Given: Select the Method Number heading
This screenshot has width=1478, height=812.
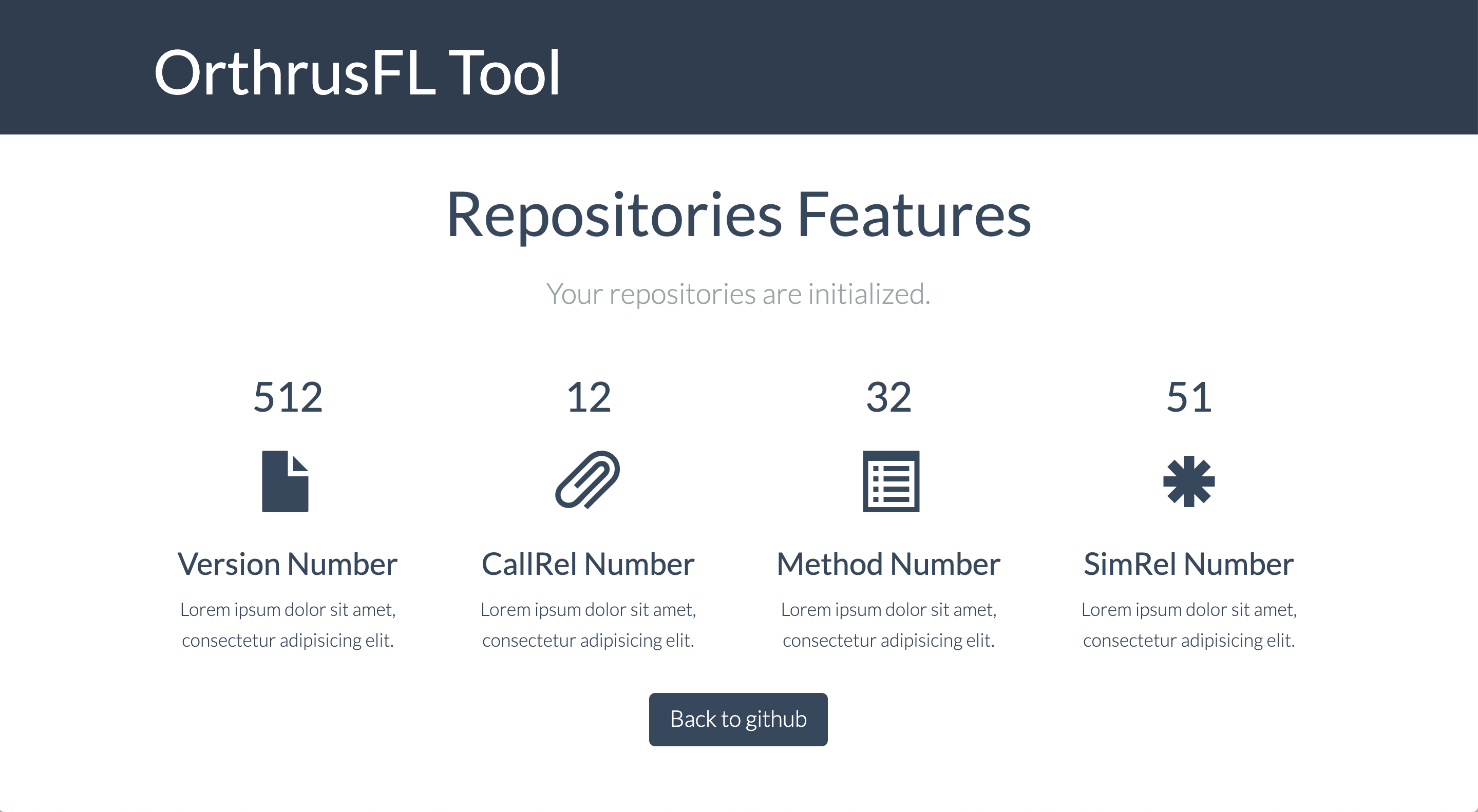Looking at the screenshot, I should (888, 564).
